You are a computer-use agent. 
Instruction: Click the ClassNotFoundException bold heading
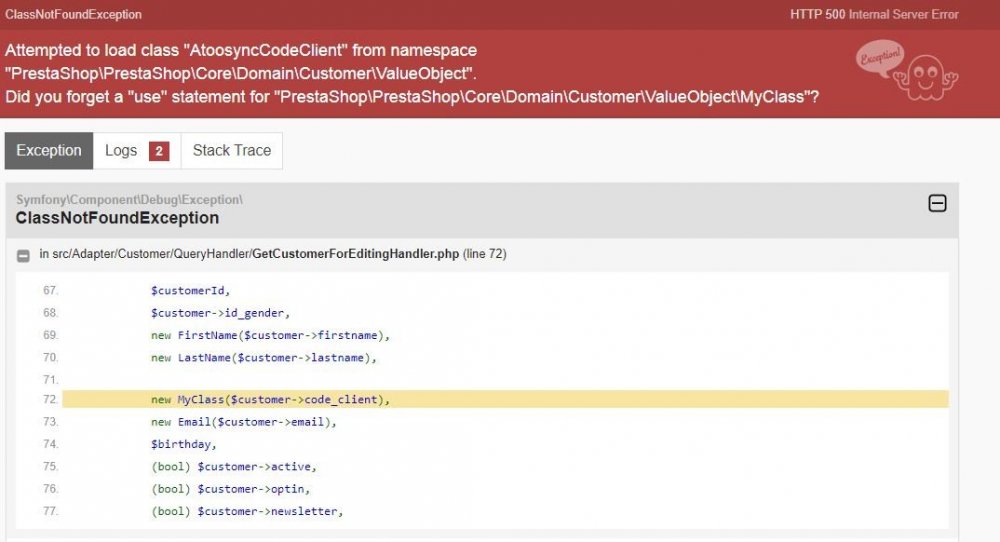pos(117,218)
